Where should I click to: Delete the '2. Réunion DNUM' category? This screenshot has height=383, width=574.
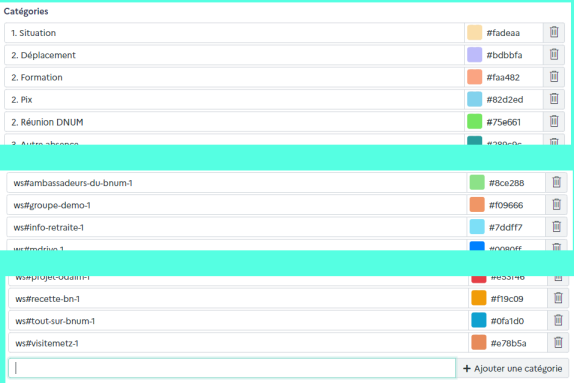[x=554, y=122]
